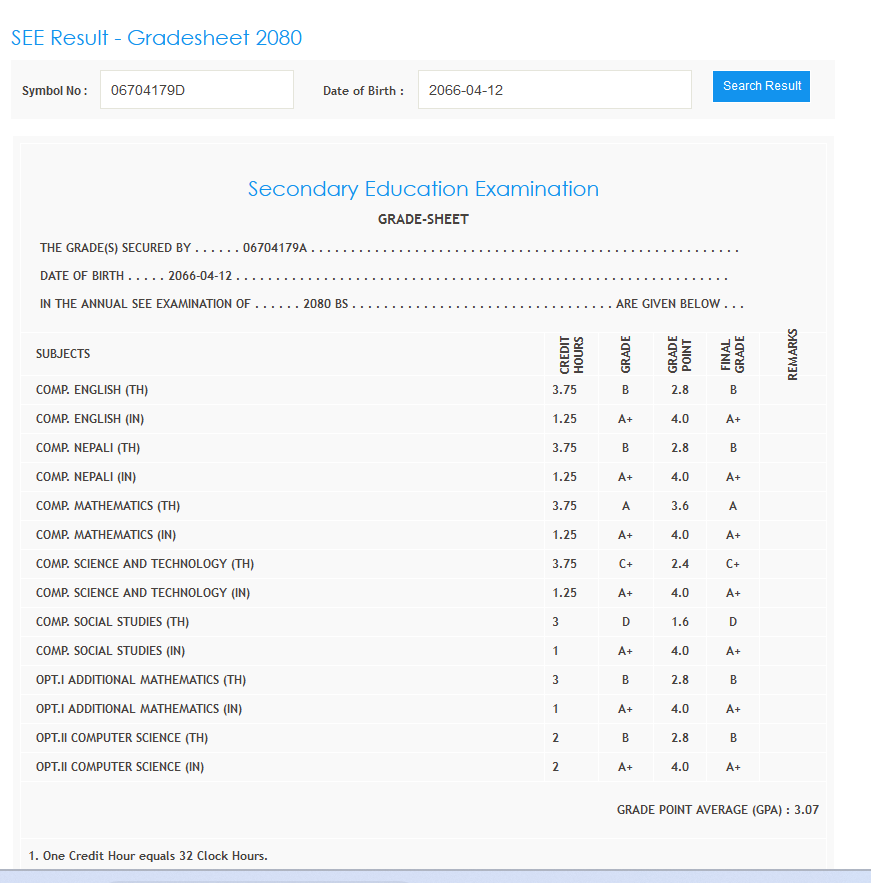Click the GRADE-SHEET subtitle

423,219
